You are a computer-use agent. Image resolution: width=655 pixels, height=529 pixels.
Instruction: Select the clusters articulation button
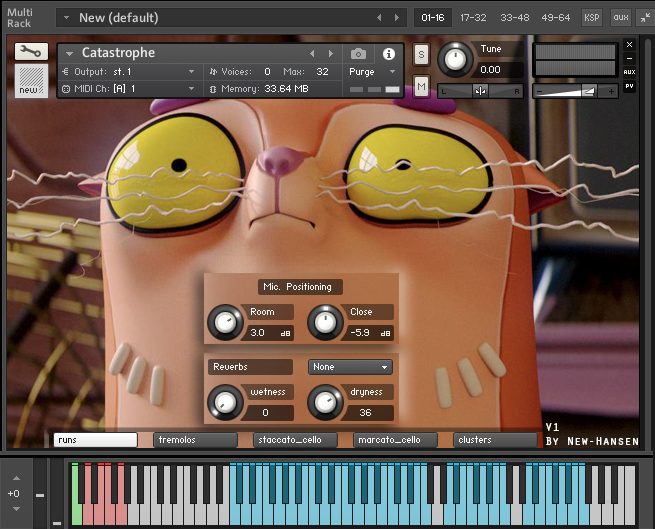click(x=495, y=440)
